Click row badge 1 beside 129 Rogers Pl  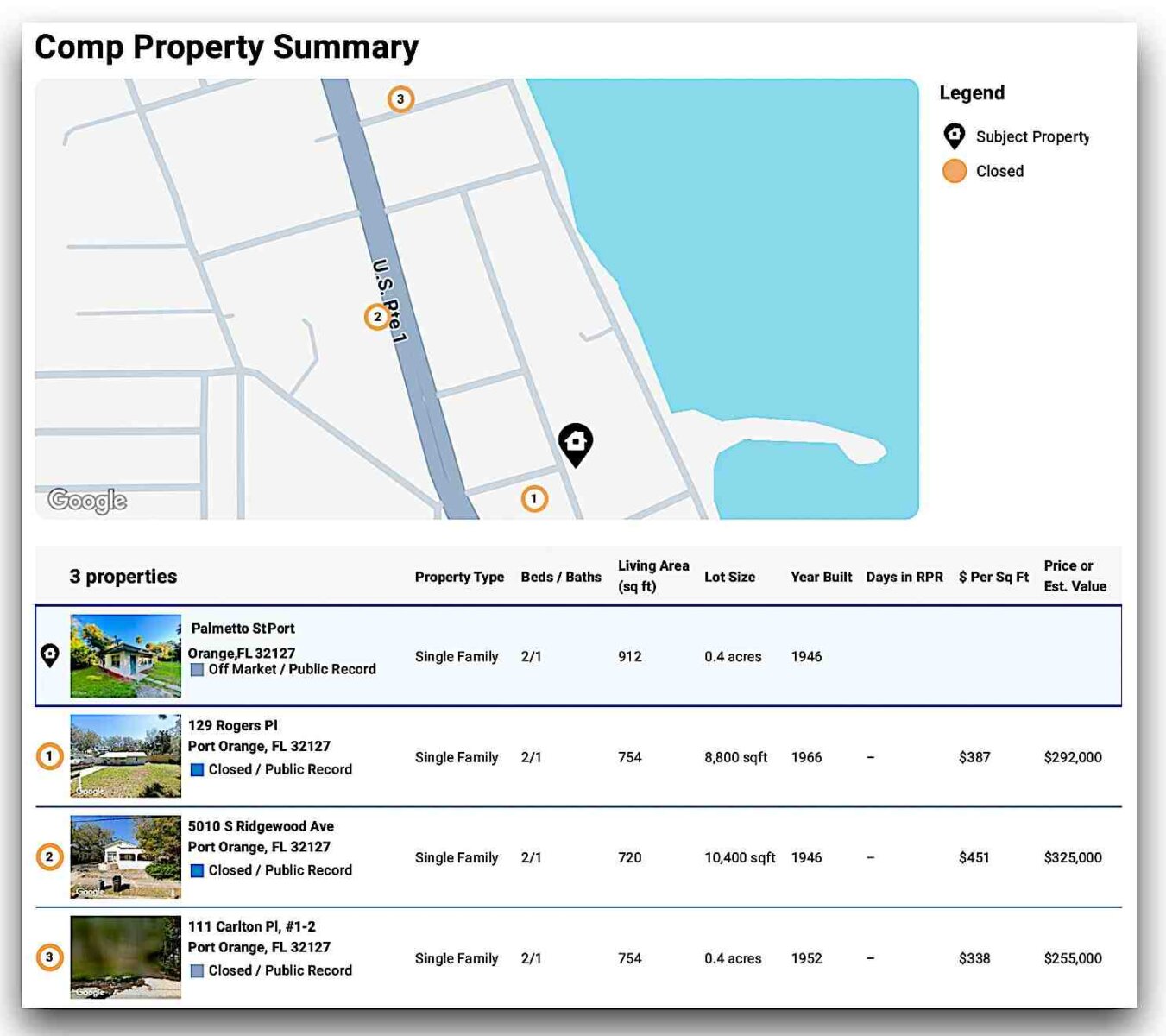pos(50,756)
